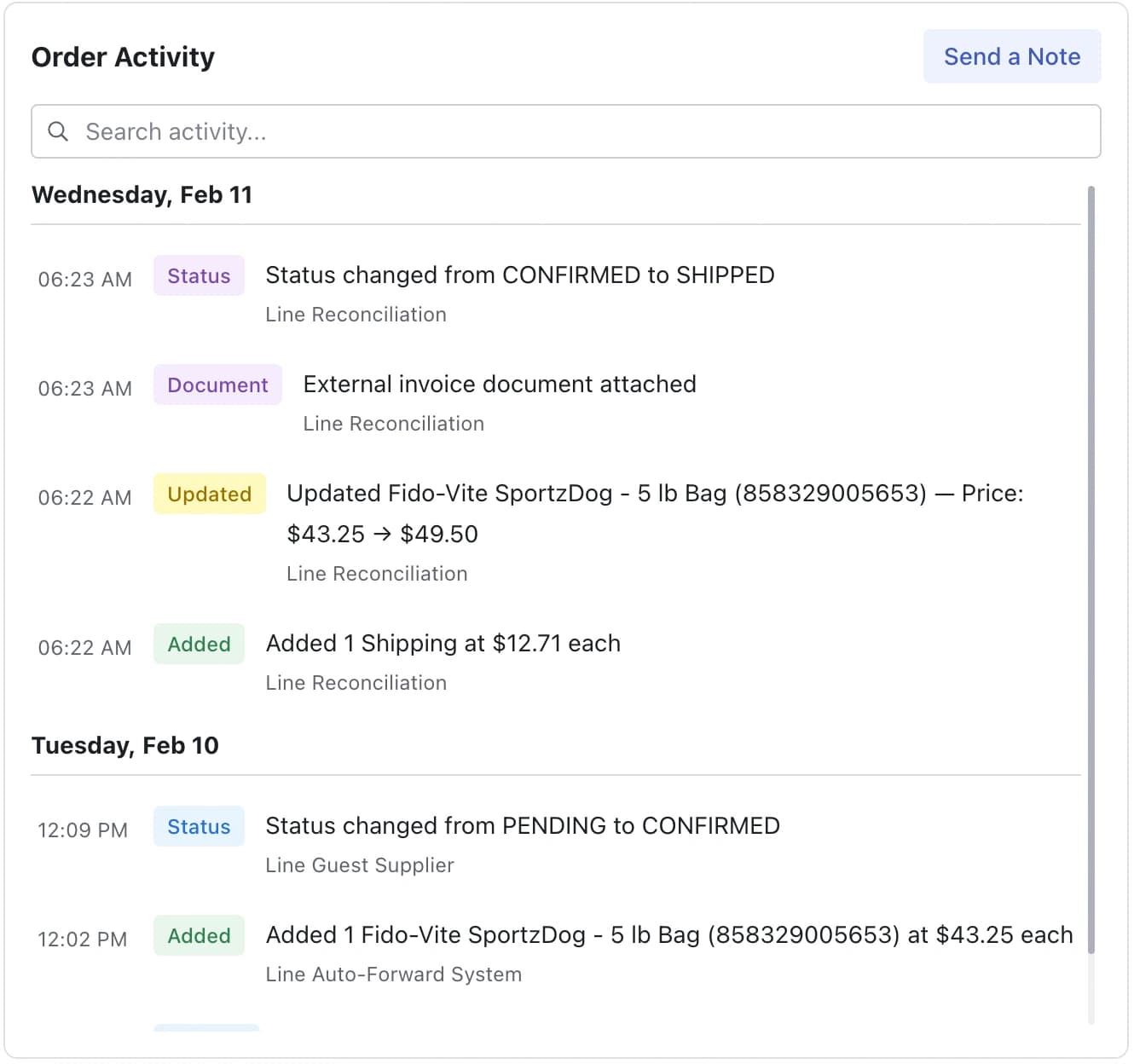Click the 06:23 AM timestamp beside Document badge
The width and height of the screenshot is (1134, 1064).
click(x=85, y=389)
